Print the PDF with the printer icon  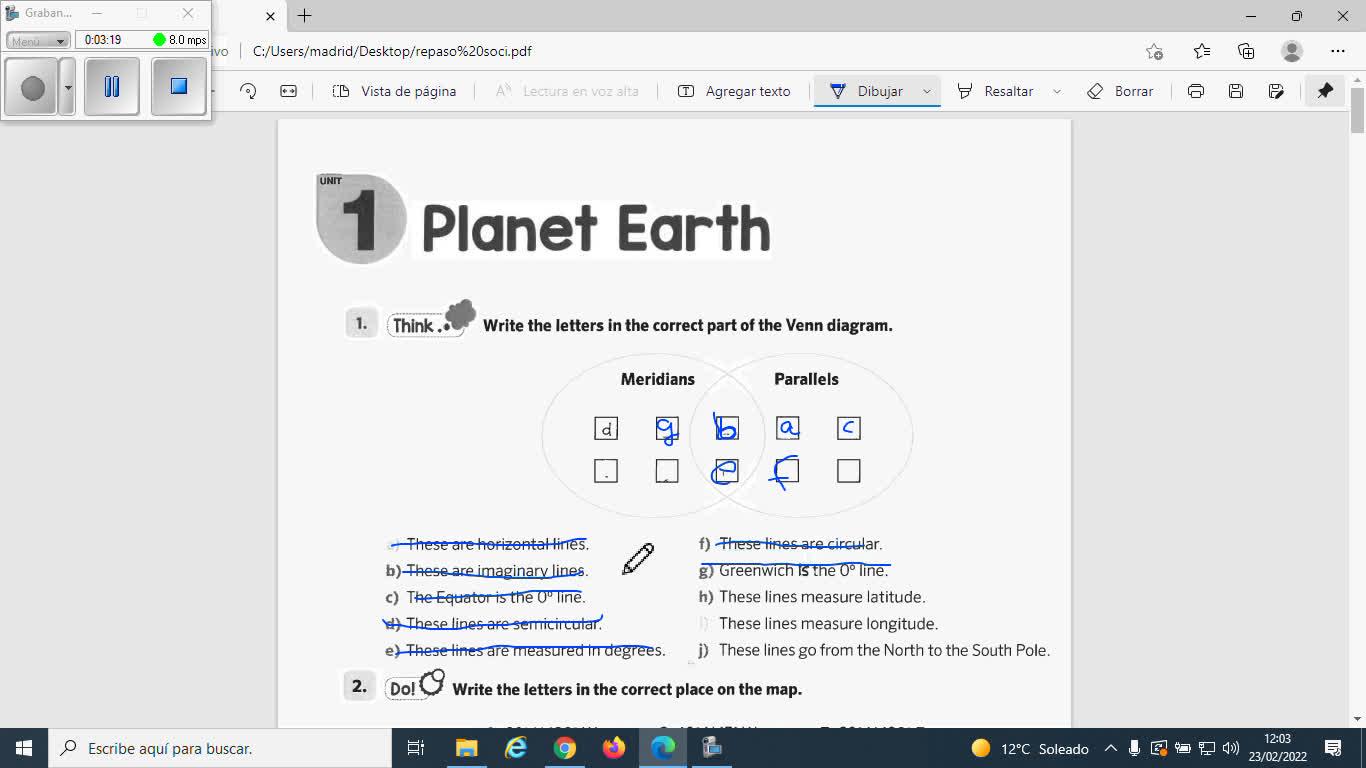click(1195, 91)
